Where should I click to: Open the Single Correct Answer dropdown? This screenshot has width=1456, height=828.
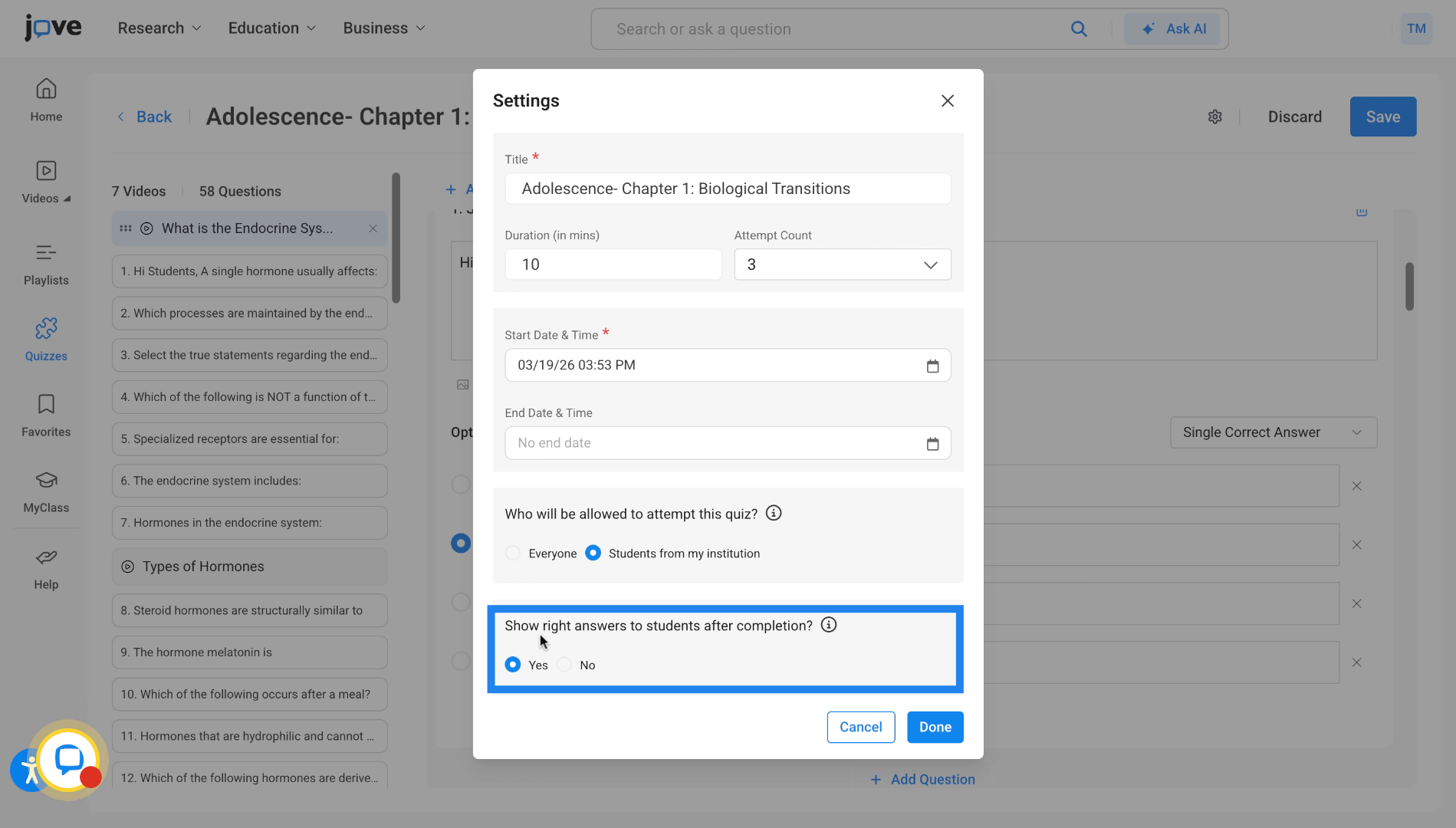tap(1273, 432)
